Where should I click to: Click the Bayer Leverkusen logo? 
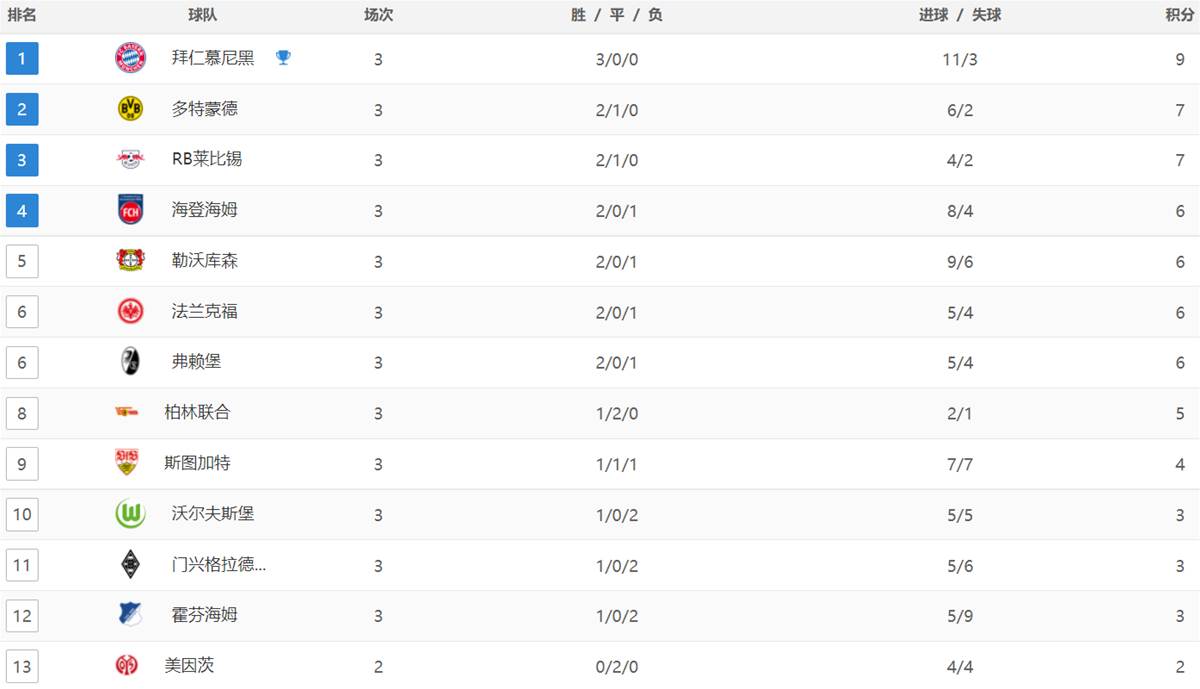pos(130,261)
